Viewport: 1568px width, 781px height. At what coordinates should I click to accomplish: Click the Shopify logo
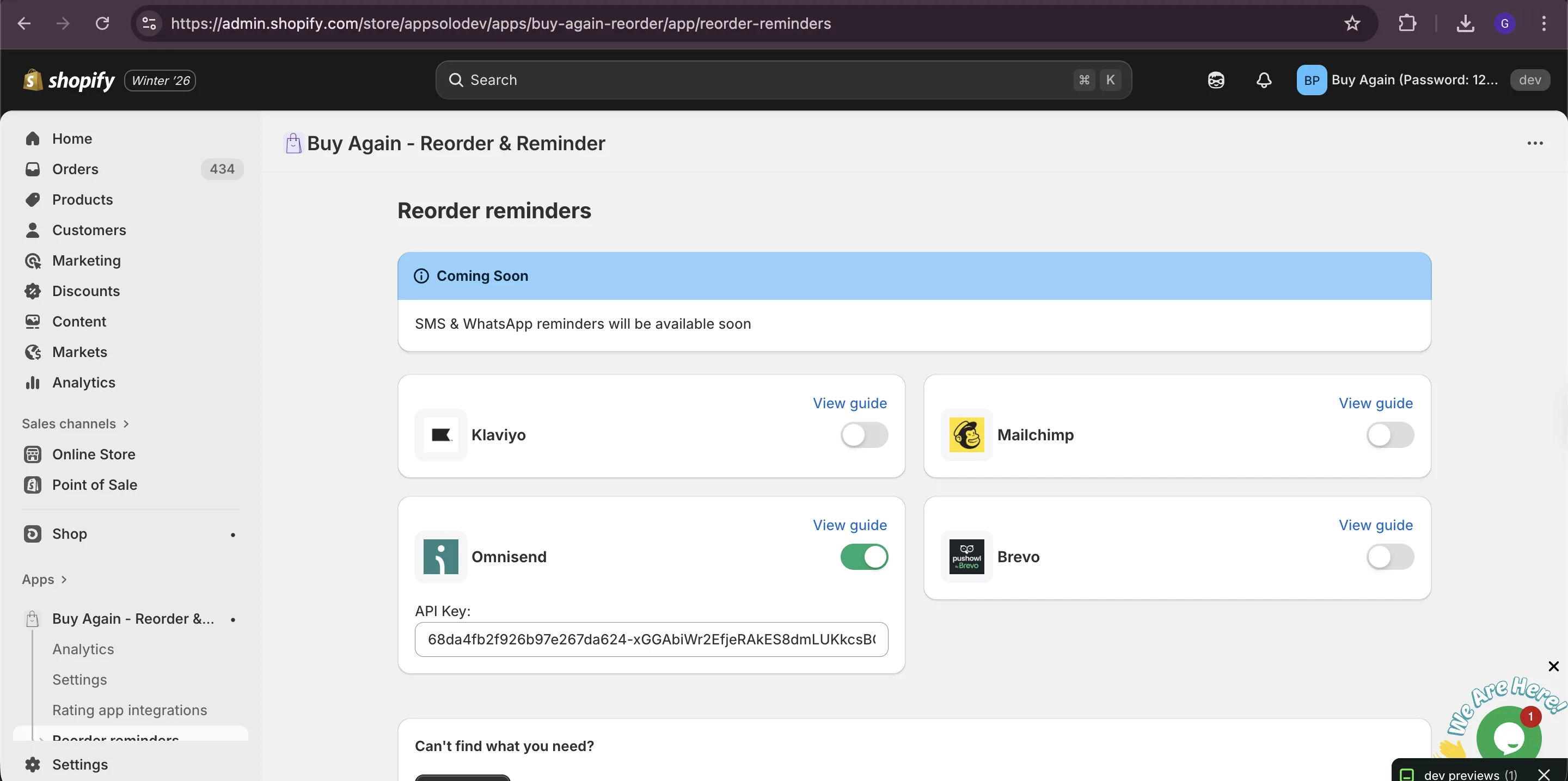(x=68, y=81)
